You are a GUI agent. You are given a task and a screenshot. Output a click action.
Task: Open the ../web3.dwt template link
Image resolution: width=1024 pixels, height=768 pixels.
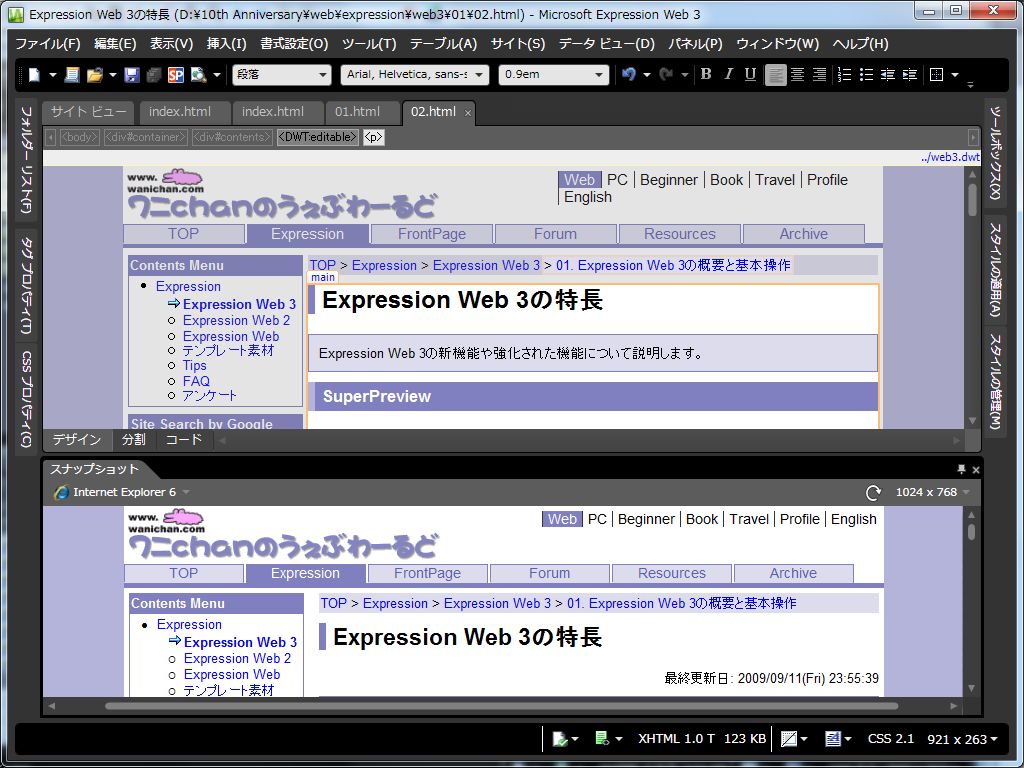(950, 157)
